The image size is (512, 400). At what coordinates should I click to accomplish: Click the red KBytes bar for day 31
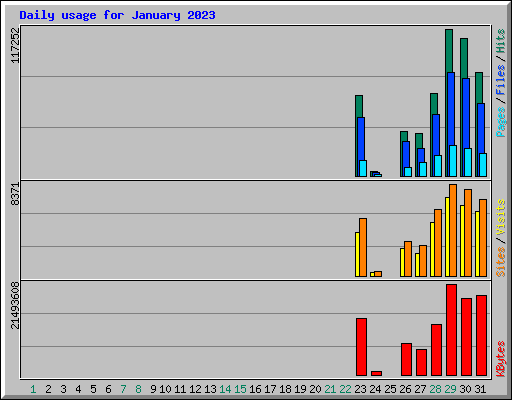point(481,335)
